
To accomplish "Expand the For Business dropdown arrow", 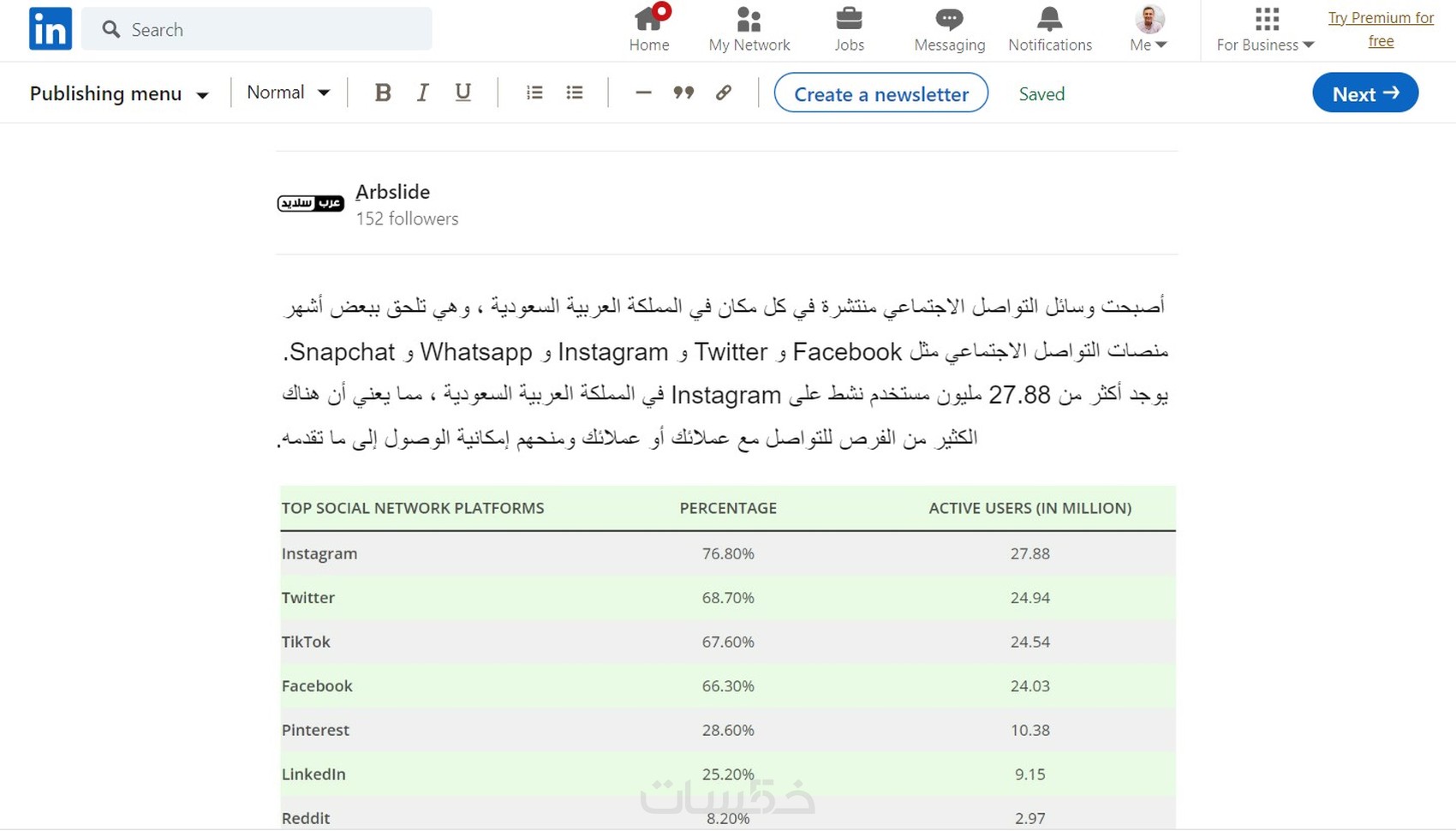I will [x=1308, y=45].
